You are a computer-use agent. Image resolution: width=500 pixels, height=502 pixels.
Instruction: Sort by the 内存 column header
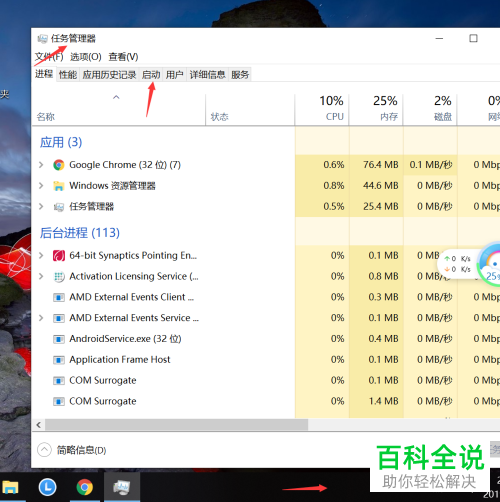(376, 110)
